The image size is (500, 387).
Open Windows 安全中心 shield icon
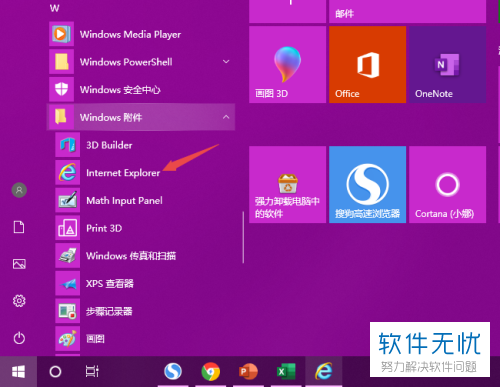[x=61, y=89]
